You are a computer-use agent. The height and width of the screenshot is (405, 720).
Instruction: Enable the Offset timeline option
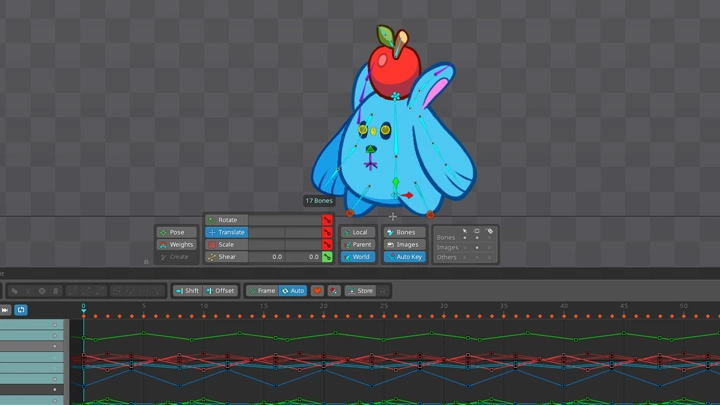[x=220, y=291]
